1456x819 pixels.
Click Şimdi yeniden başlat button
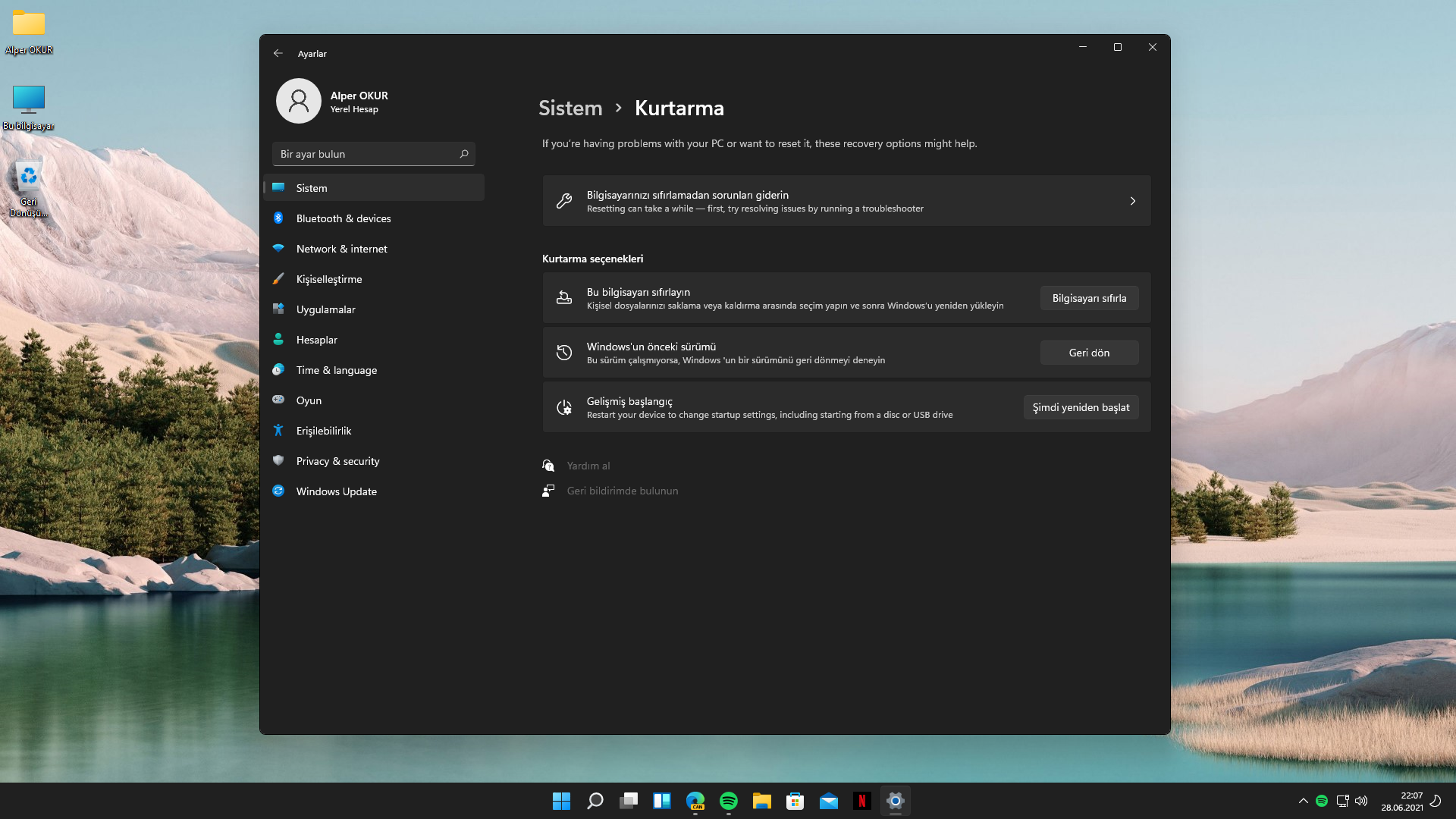[1080, 407]
